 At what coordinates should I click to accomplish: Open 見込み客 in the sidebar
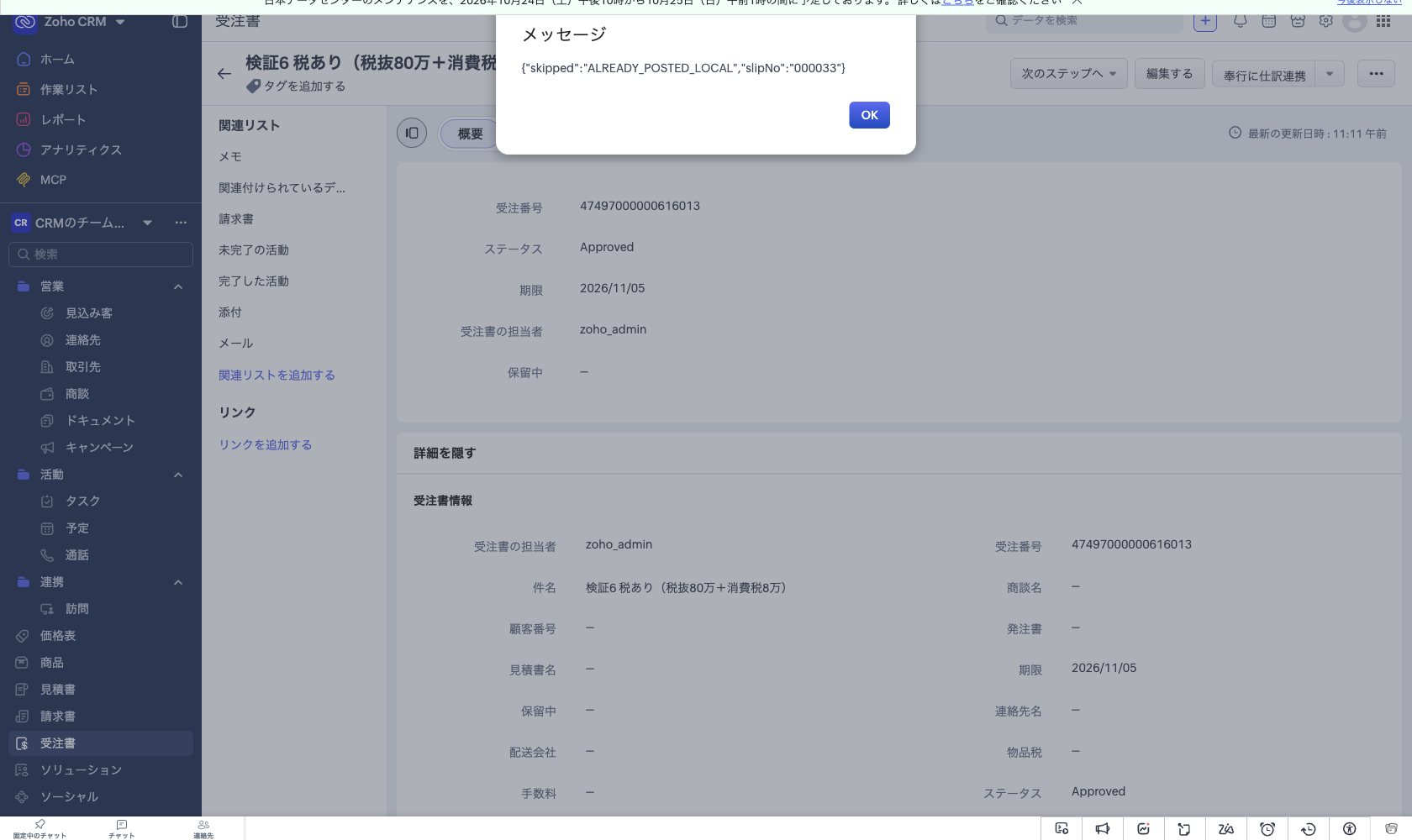(88, 313)
